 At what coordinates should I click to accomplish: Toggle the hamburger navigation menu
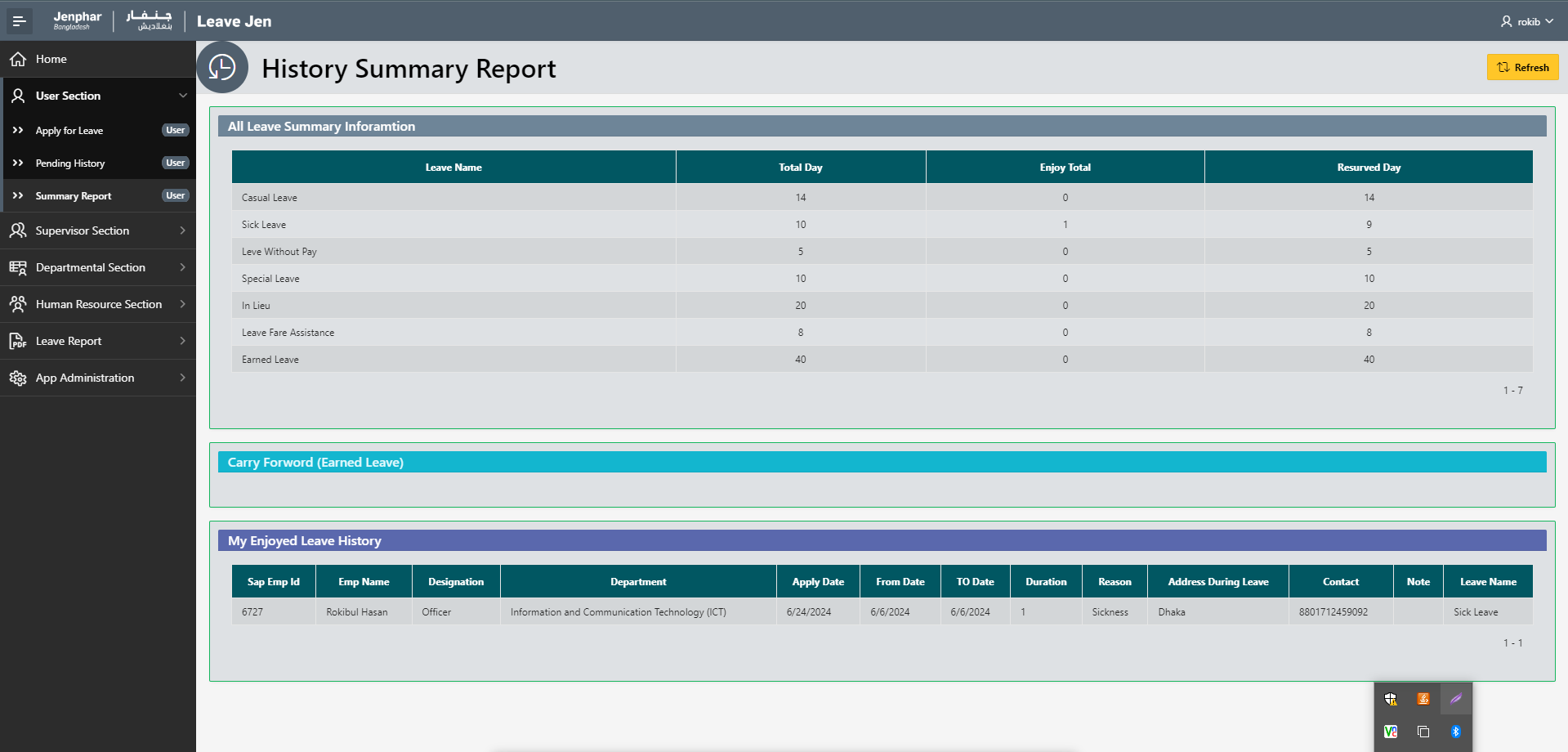[19, 21]
